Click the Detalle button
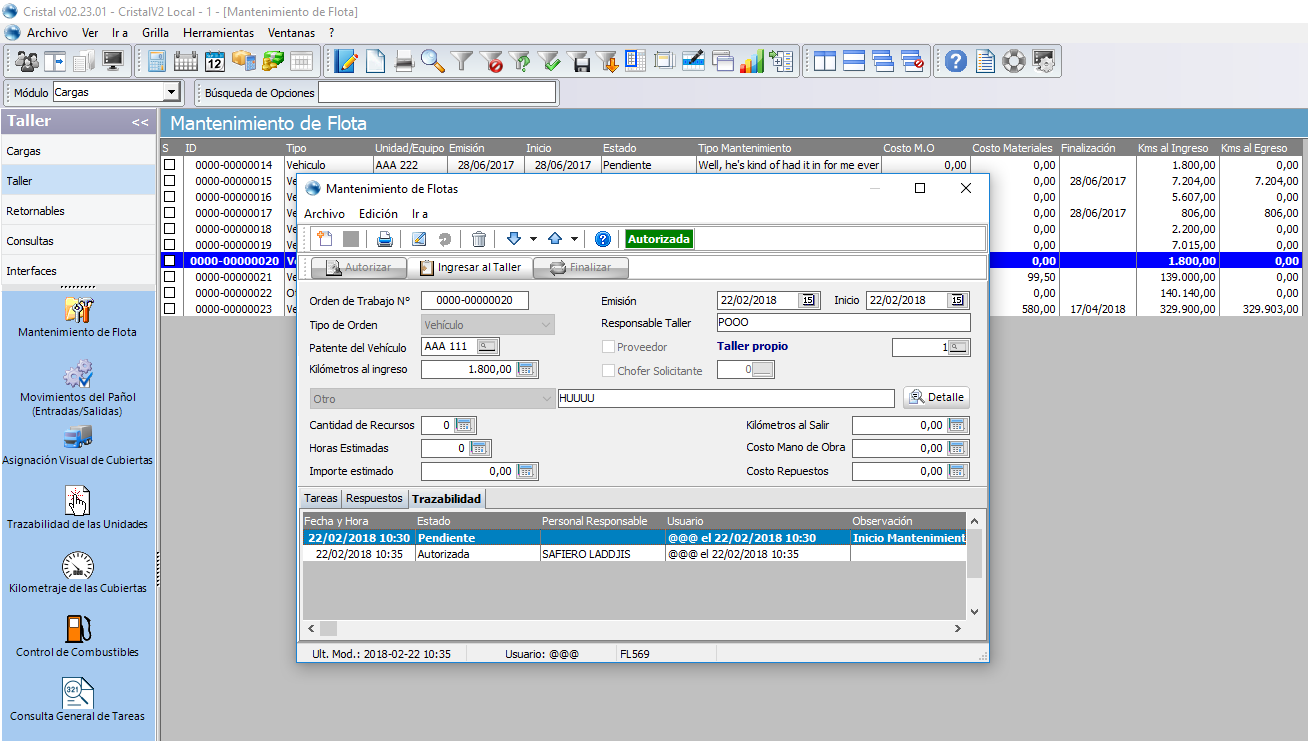The width and height of the screenshot is (1308, 741). coord(936,397)
